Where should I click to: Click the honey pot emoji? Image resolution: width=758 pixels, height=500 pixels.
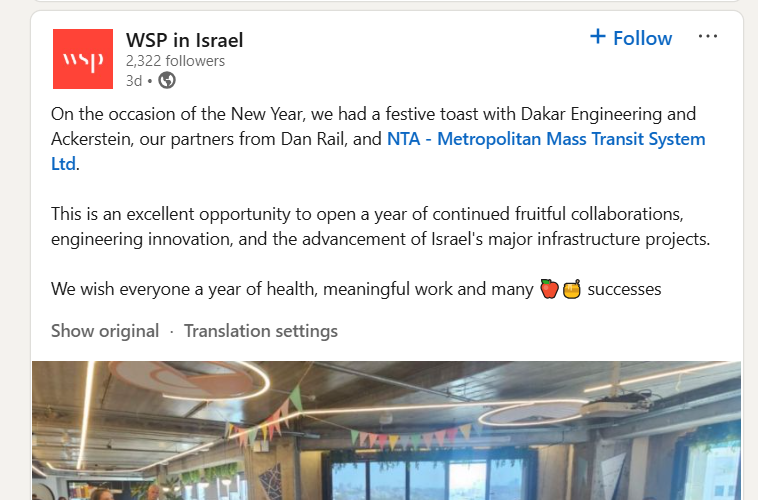[x=572, y=289]
